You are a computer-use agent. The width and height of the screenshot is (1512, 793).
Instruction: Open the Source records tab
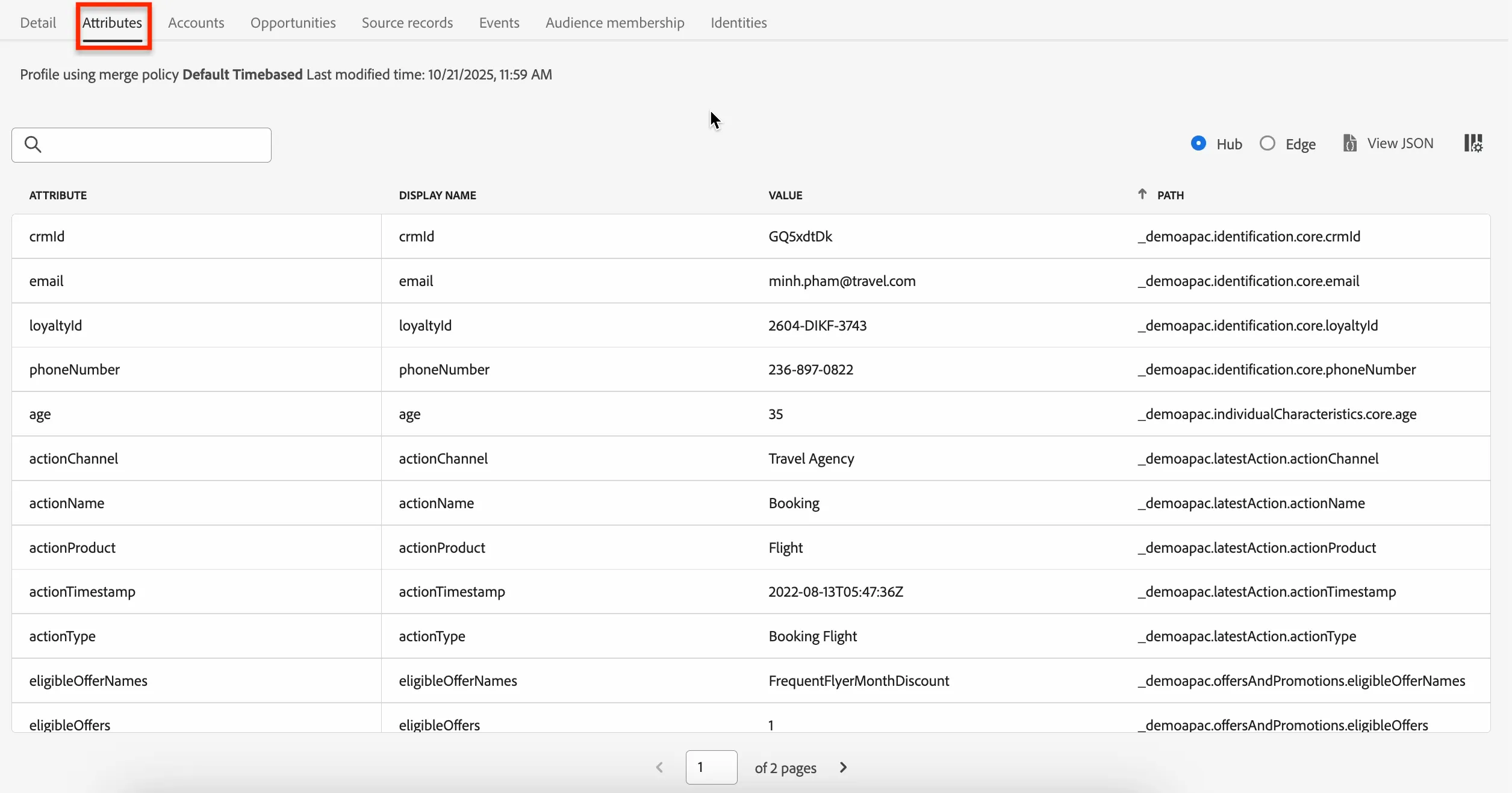[x=408, y=23]
